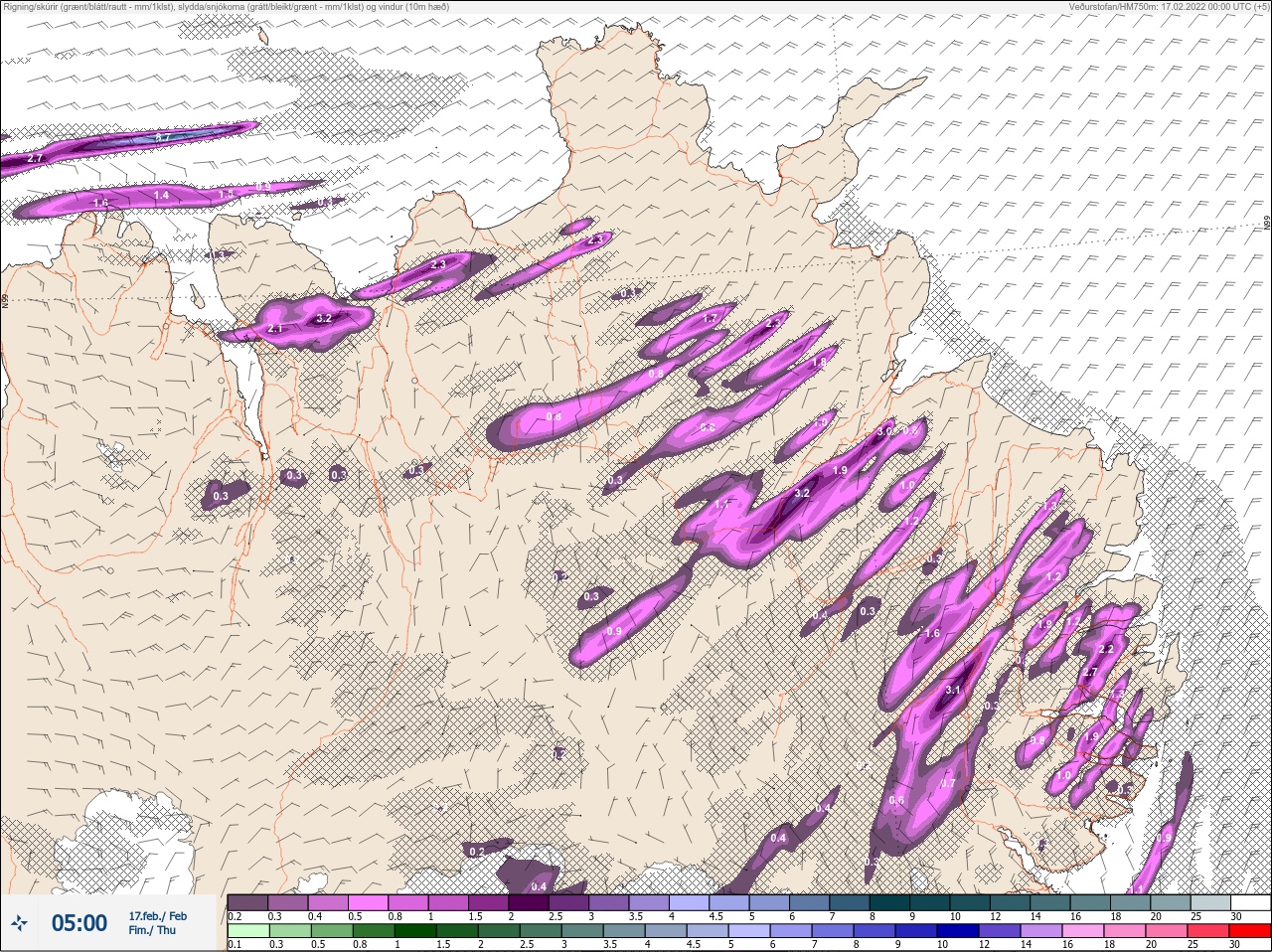This screenshot has height=952, width=1272.
Task: Pick the upper legend grey swatch starting at 20
Action: 1170,902
